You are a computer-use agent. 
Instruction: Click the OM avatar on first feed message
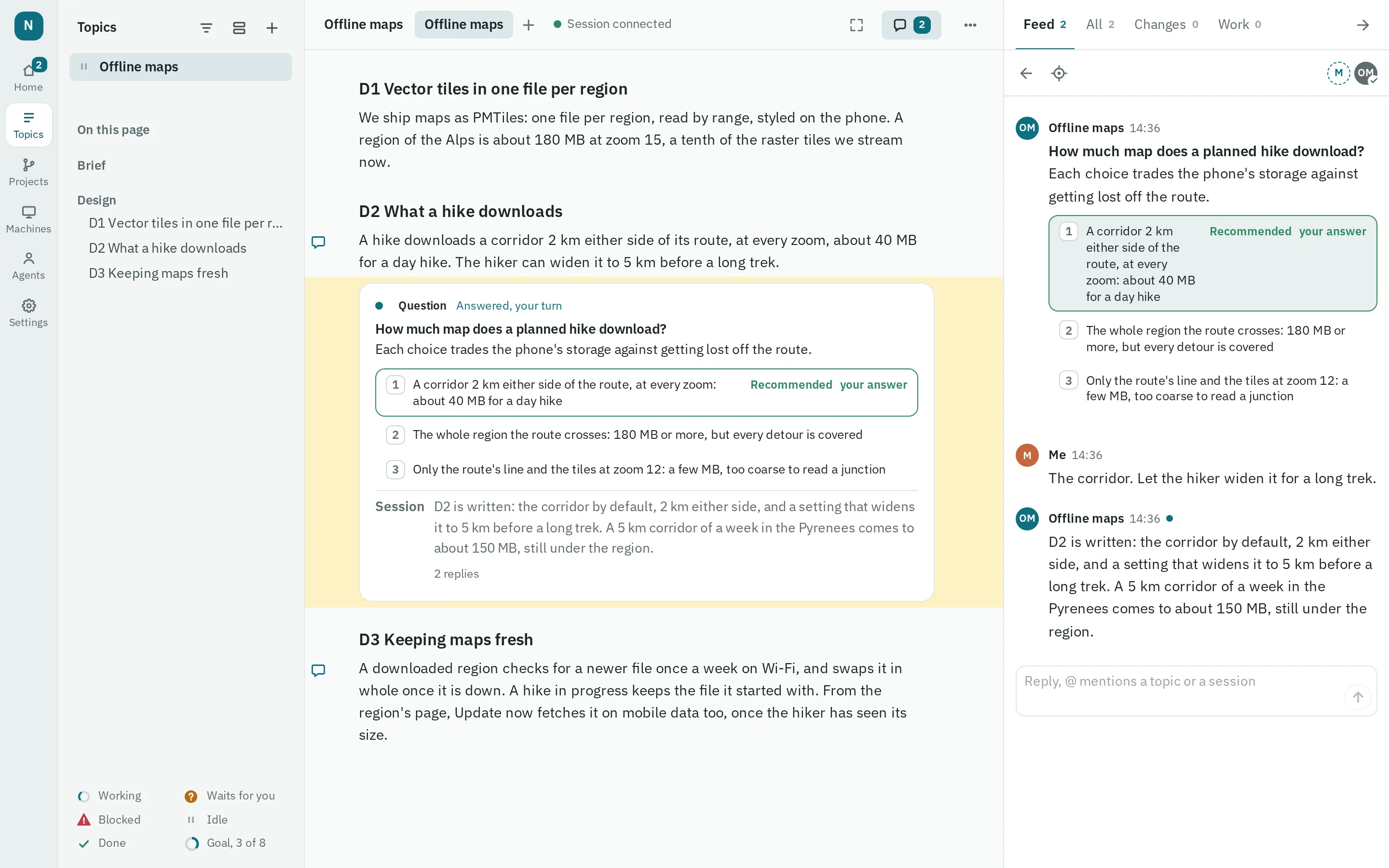point(1027,127)
